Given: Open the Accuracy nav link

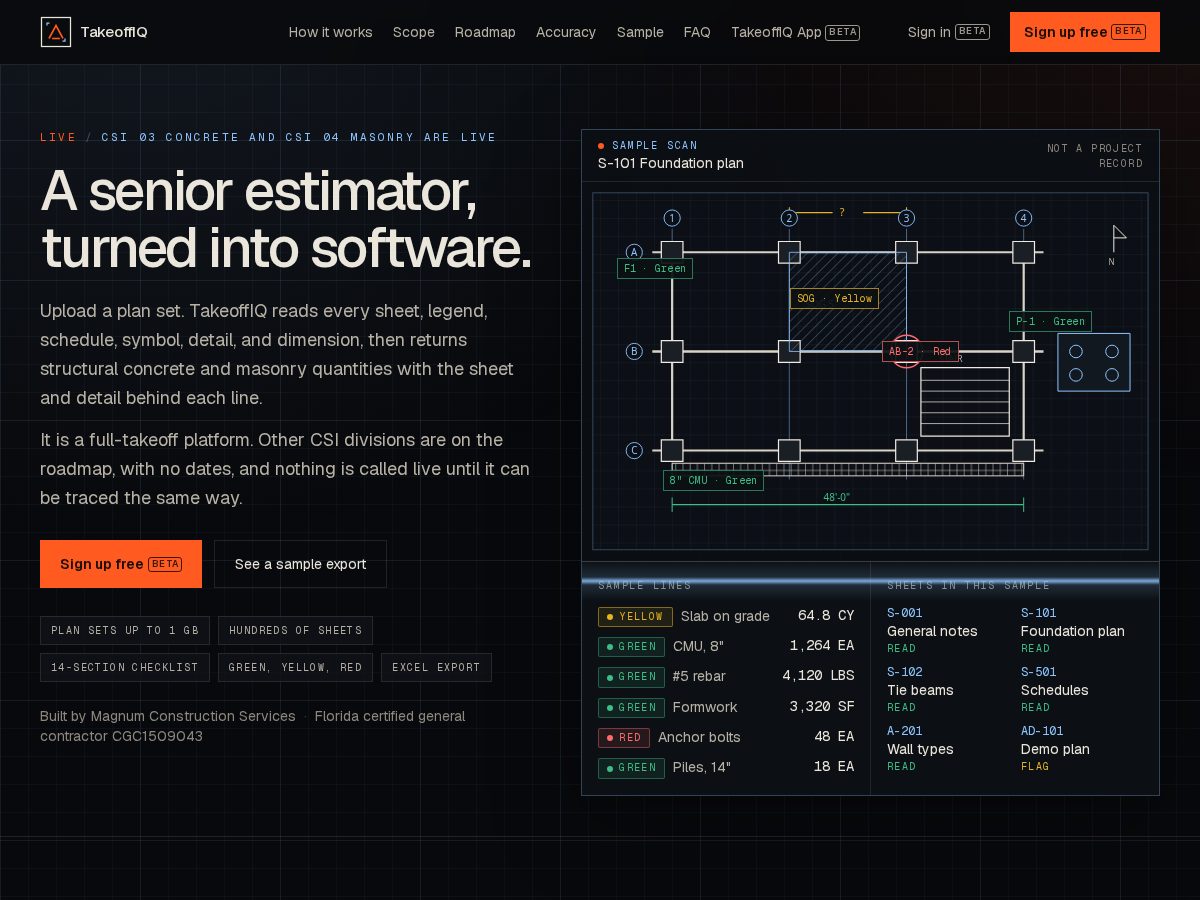Looking at the screenshot, I should [565, 32].
